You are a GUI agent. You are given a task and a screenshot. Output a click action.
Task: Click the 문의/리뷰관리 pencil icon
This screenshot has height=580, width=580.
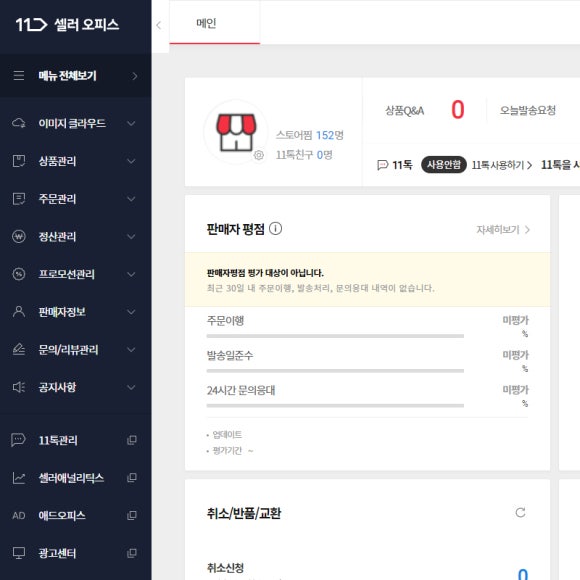click(19, 350)
